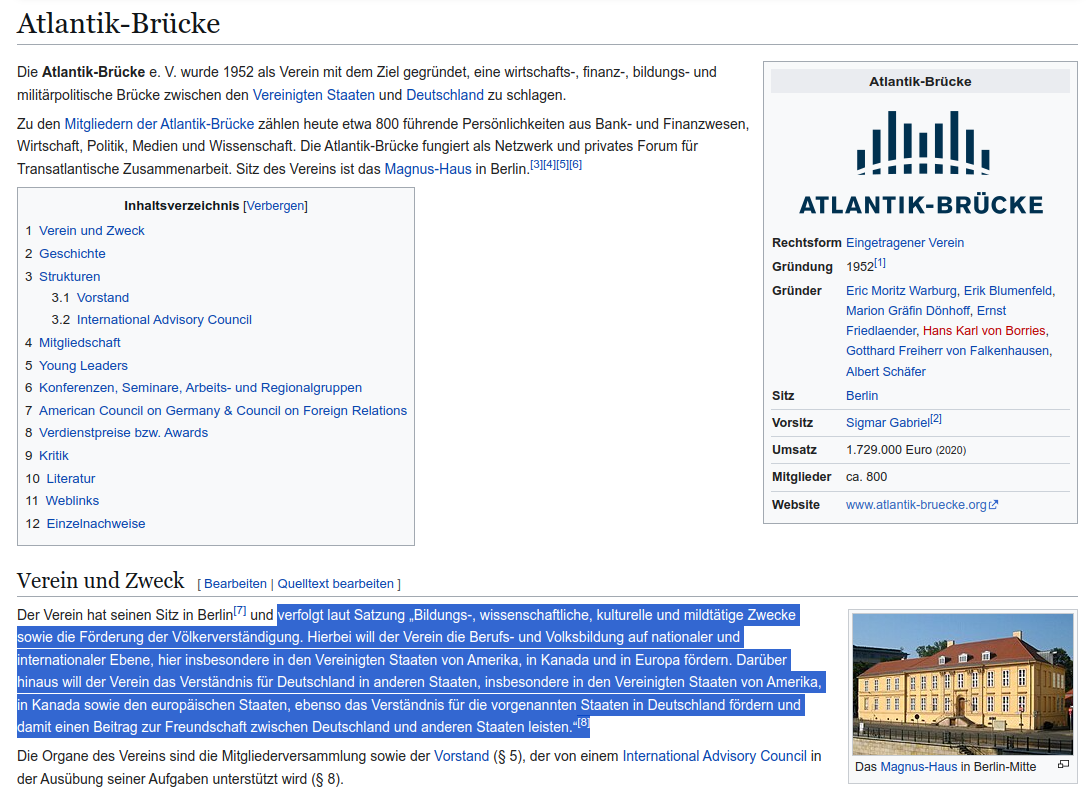Click the Verein und Zweck section heading
This screenshot has height=799, width=1090.
click(101, 581)
